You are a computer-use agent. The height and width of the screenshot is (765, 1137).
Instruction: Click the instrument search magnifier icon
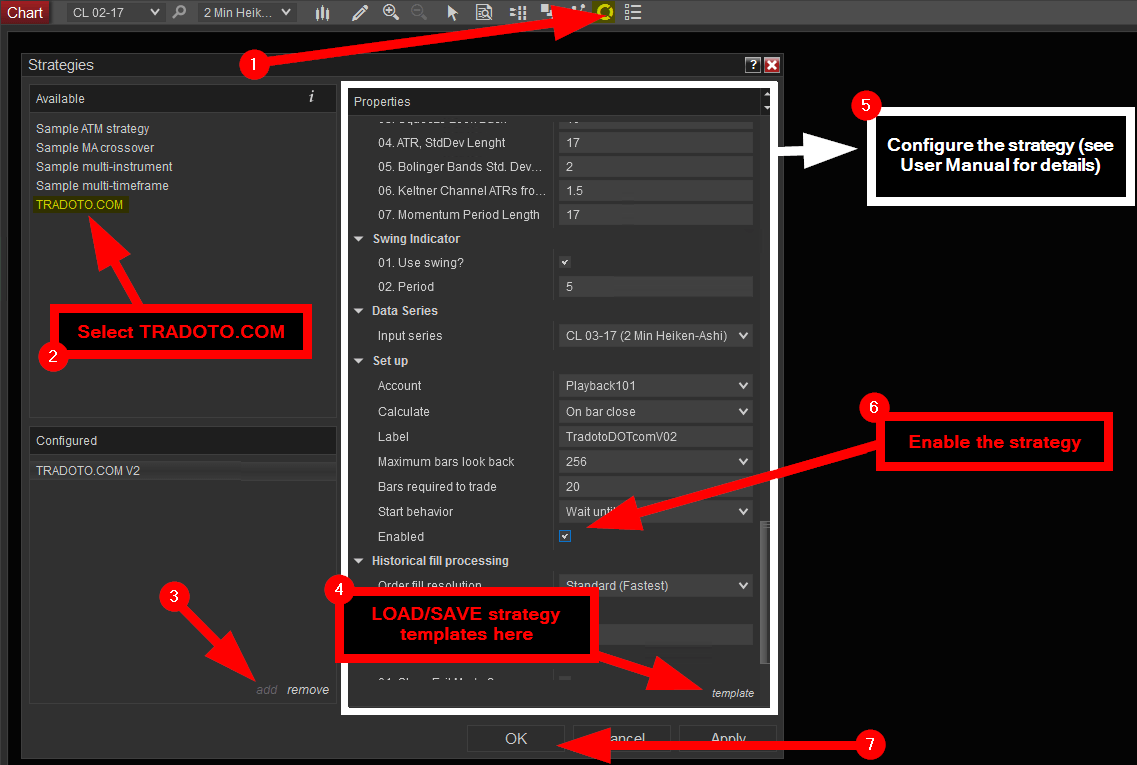(x=179, y=13)
